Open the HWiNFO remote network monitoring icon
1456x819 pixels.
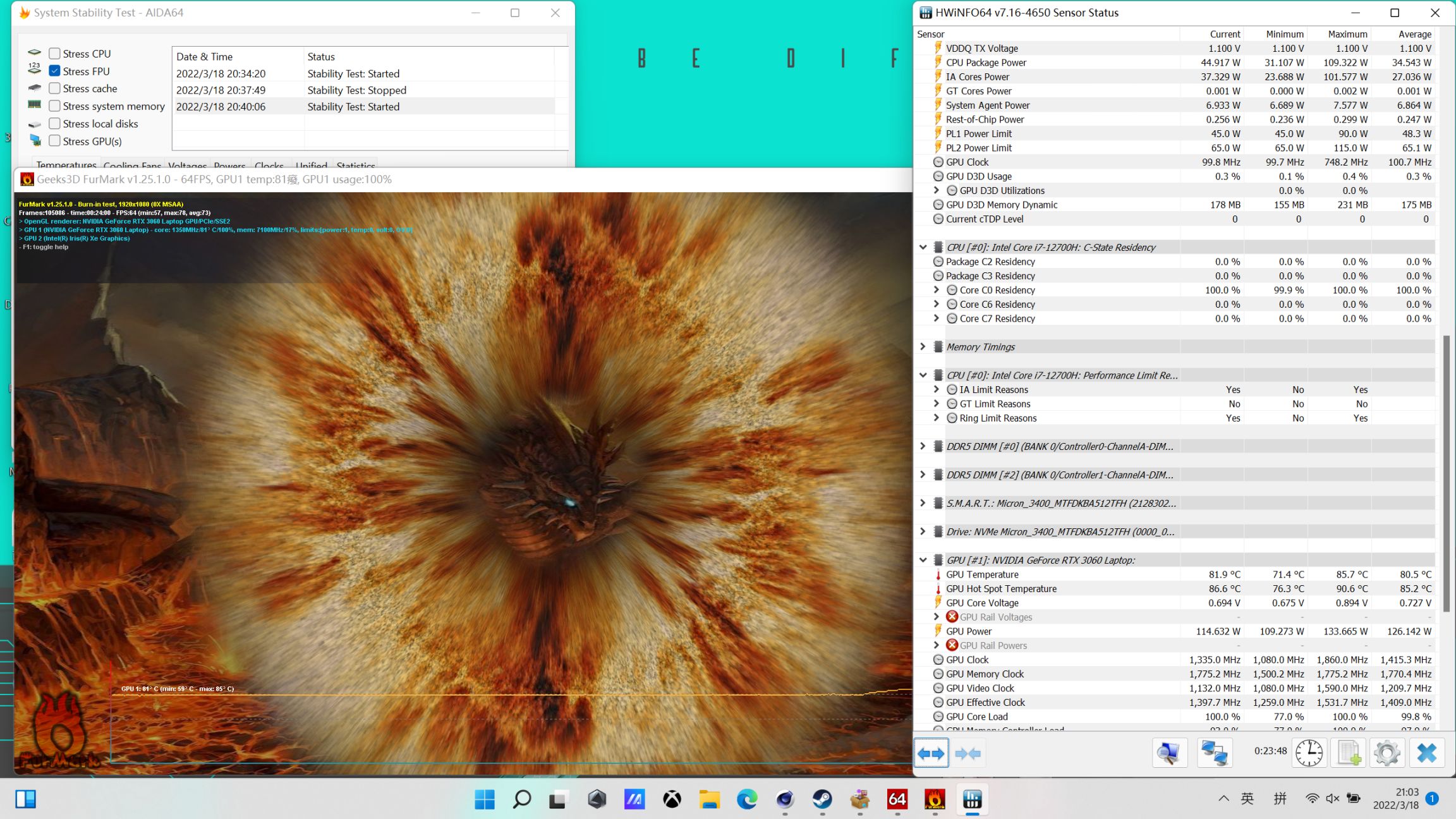click(x=1214, y=753)
